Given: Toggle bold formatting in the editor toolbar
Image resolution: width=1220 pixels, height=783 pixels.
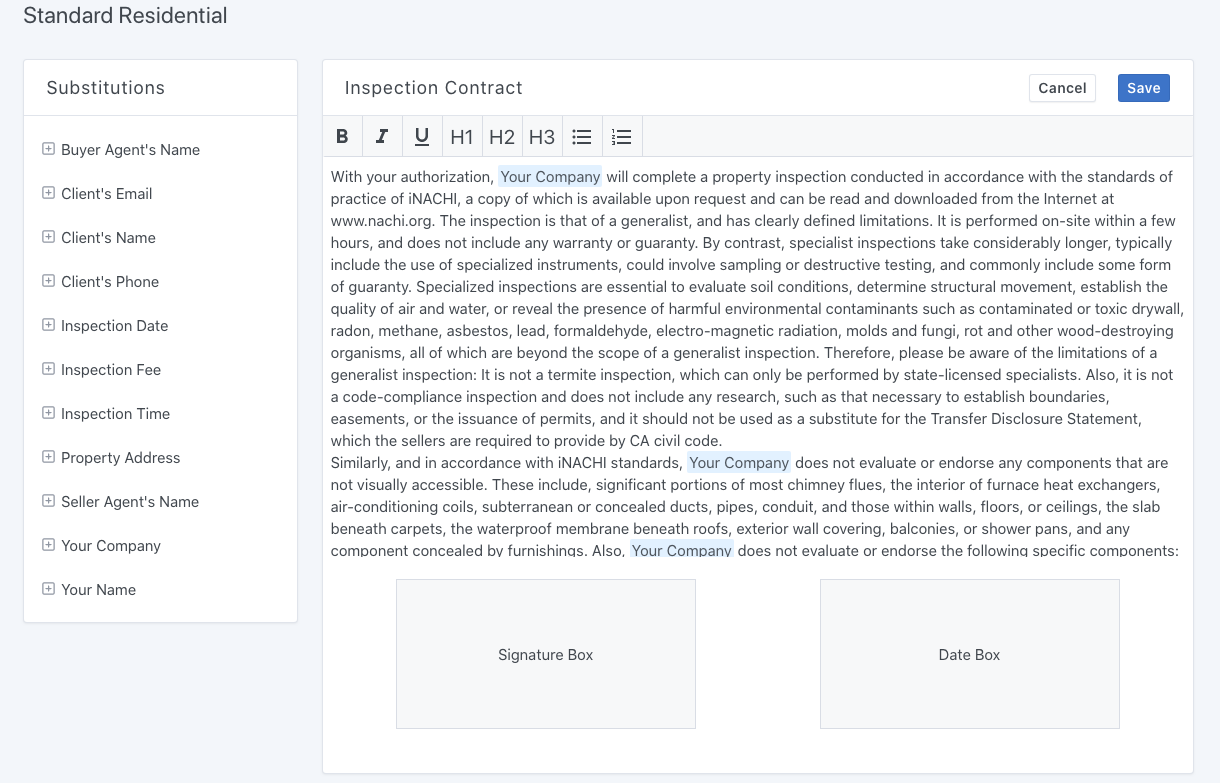Looking at the screenshot, I should [x=342, y=137].
